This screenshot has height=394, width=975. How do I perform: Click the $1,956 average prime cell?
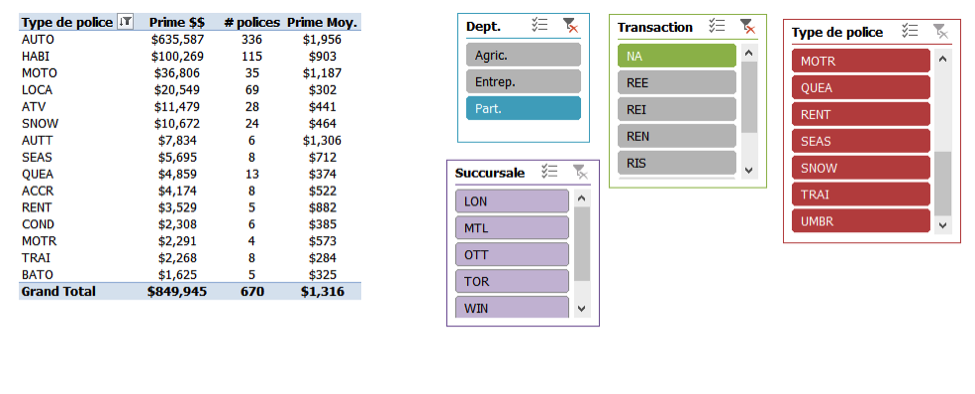322,40
